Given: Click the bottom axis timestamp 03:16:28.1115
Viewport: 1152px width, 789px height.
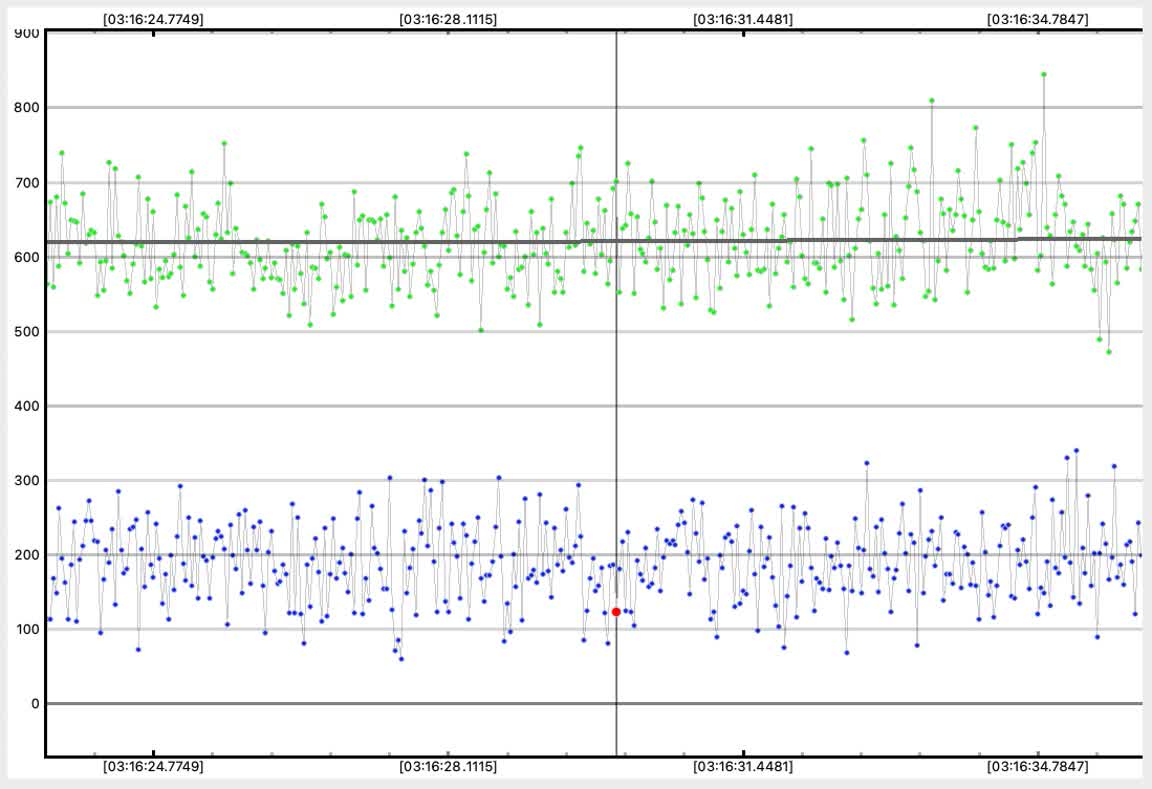Looking at the screenshot, I should (448, 767).
